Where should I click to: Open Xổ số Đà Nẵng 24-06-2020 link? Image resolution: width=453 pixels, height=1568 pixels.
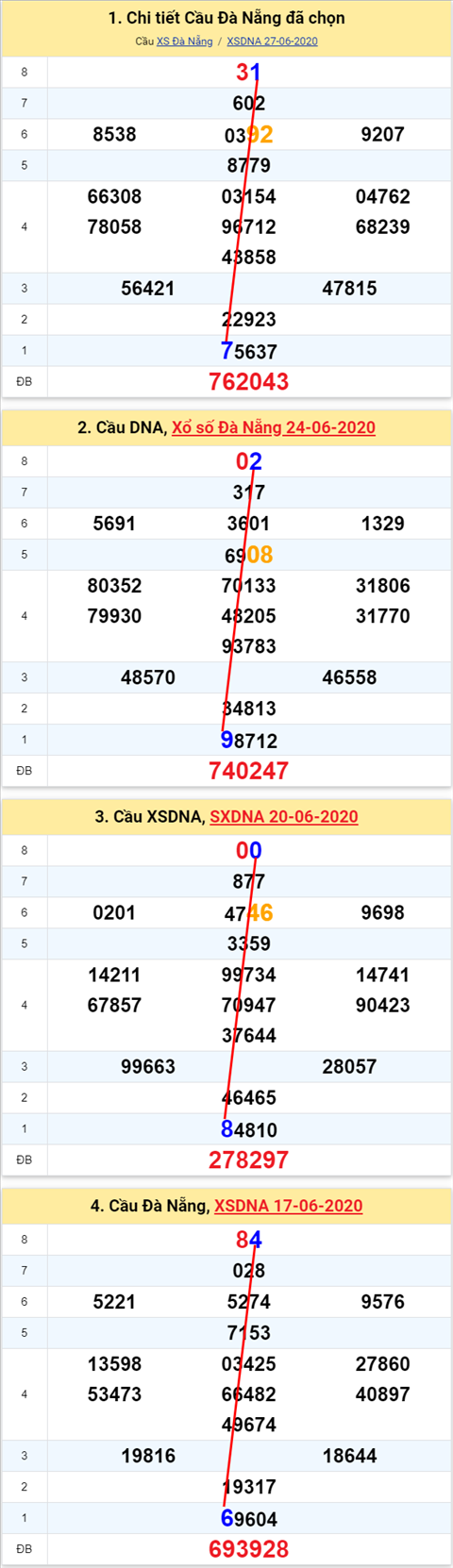[274, 427]
